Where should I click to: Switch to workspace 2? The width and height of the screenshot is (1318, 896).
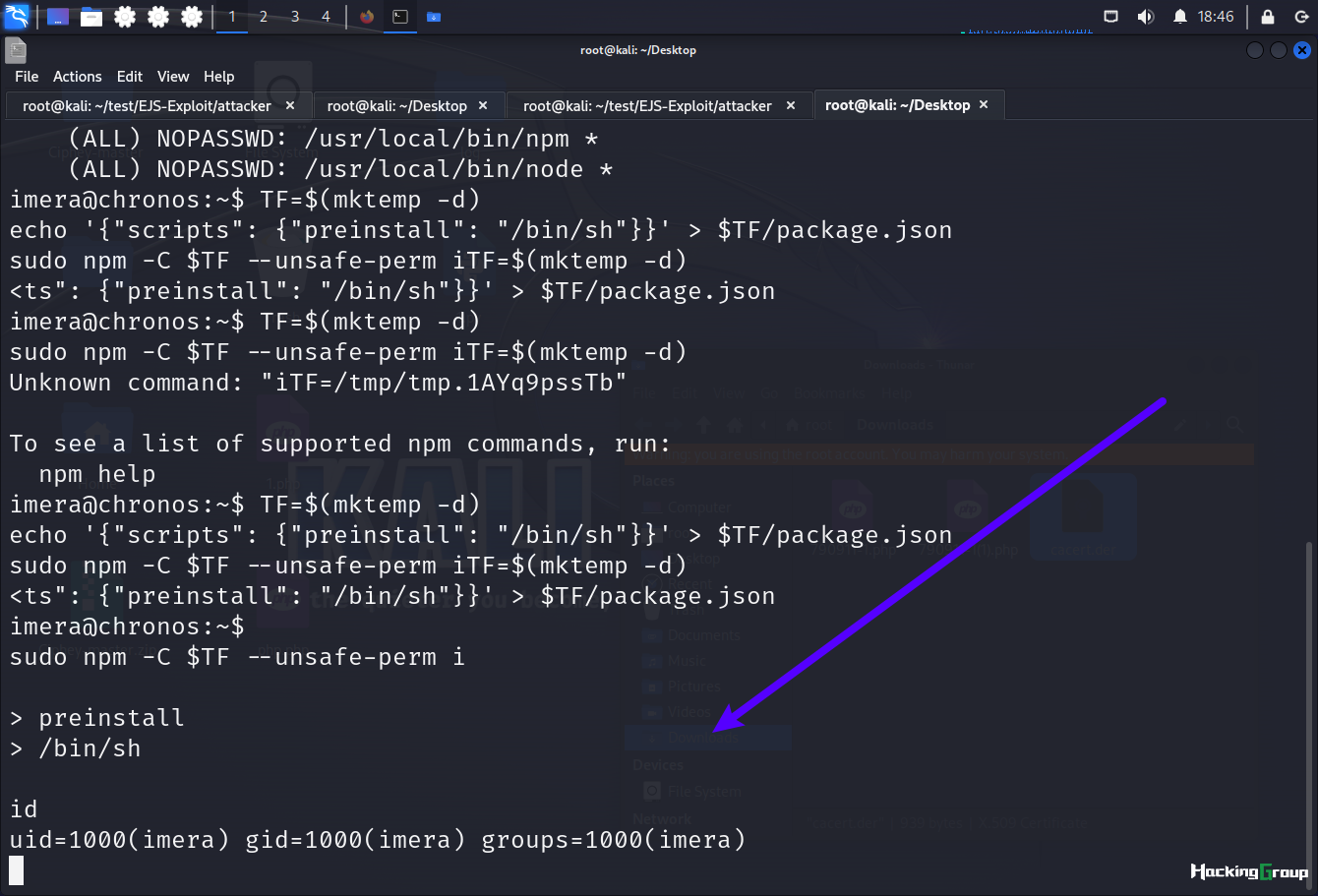[264, 17]
